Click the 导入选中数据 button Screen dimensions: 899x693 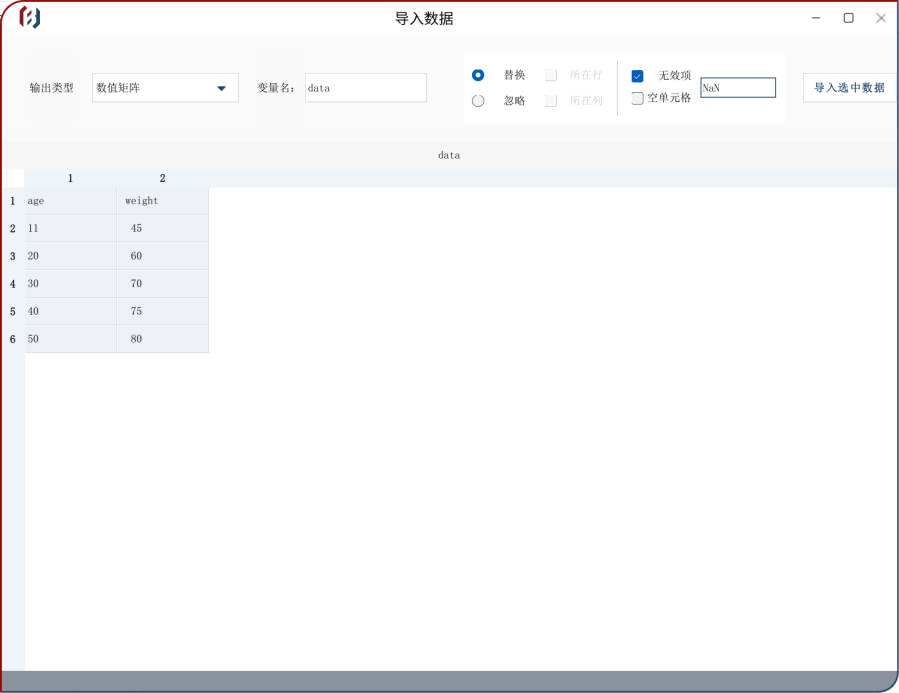tap(849, 88)
